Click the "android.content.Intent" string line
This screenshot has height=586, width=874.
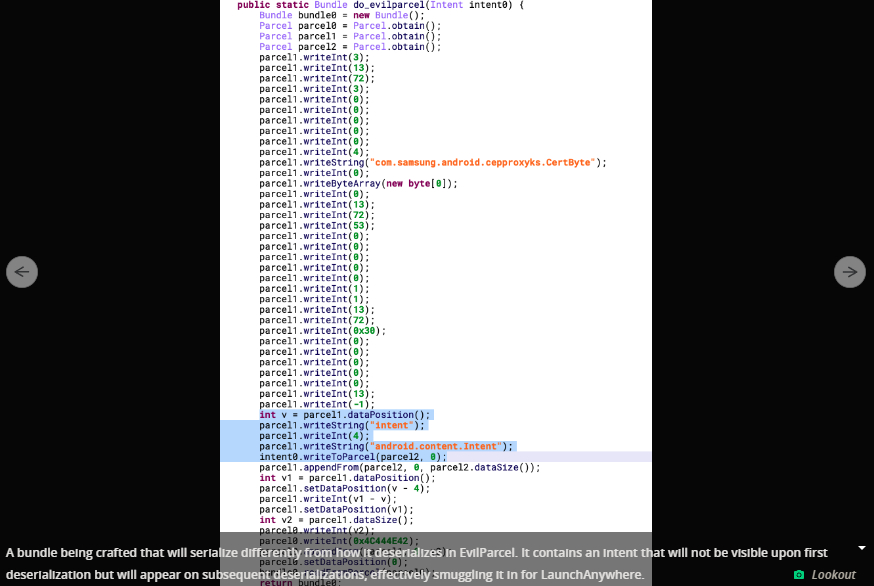(386, 447)
